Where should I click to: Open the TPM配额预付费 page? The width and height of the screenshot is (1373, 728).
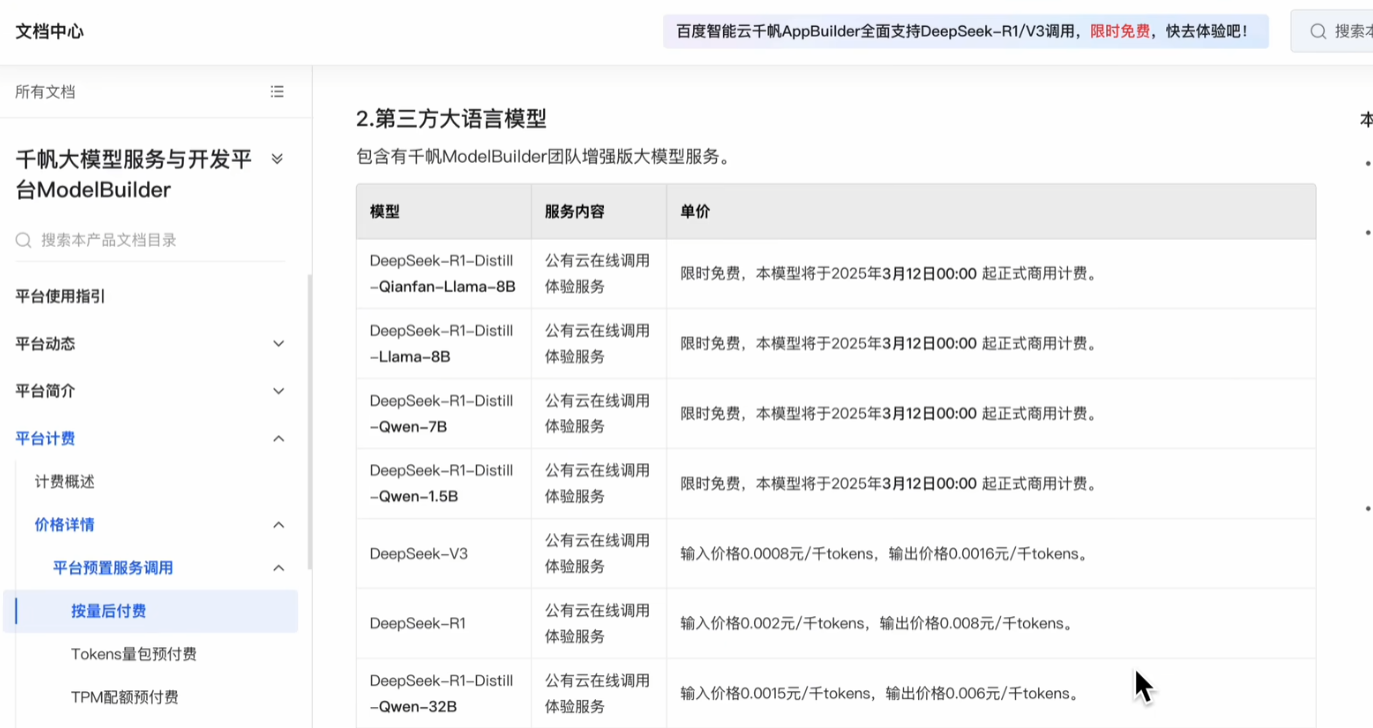tap(125, 697)
